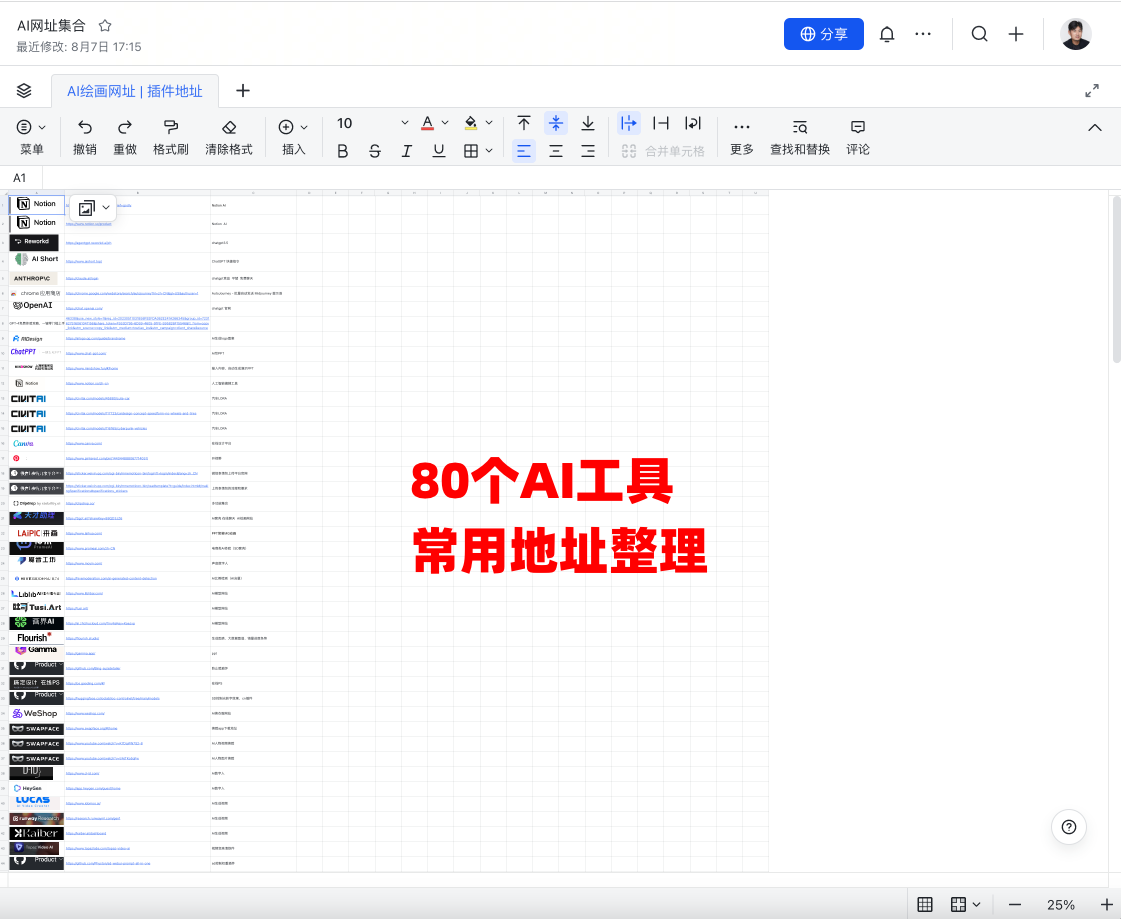Screen dimensions: 1121x919
Task: Click 清除格式 clear formatting
Action: 229,136
